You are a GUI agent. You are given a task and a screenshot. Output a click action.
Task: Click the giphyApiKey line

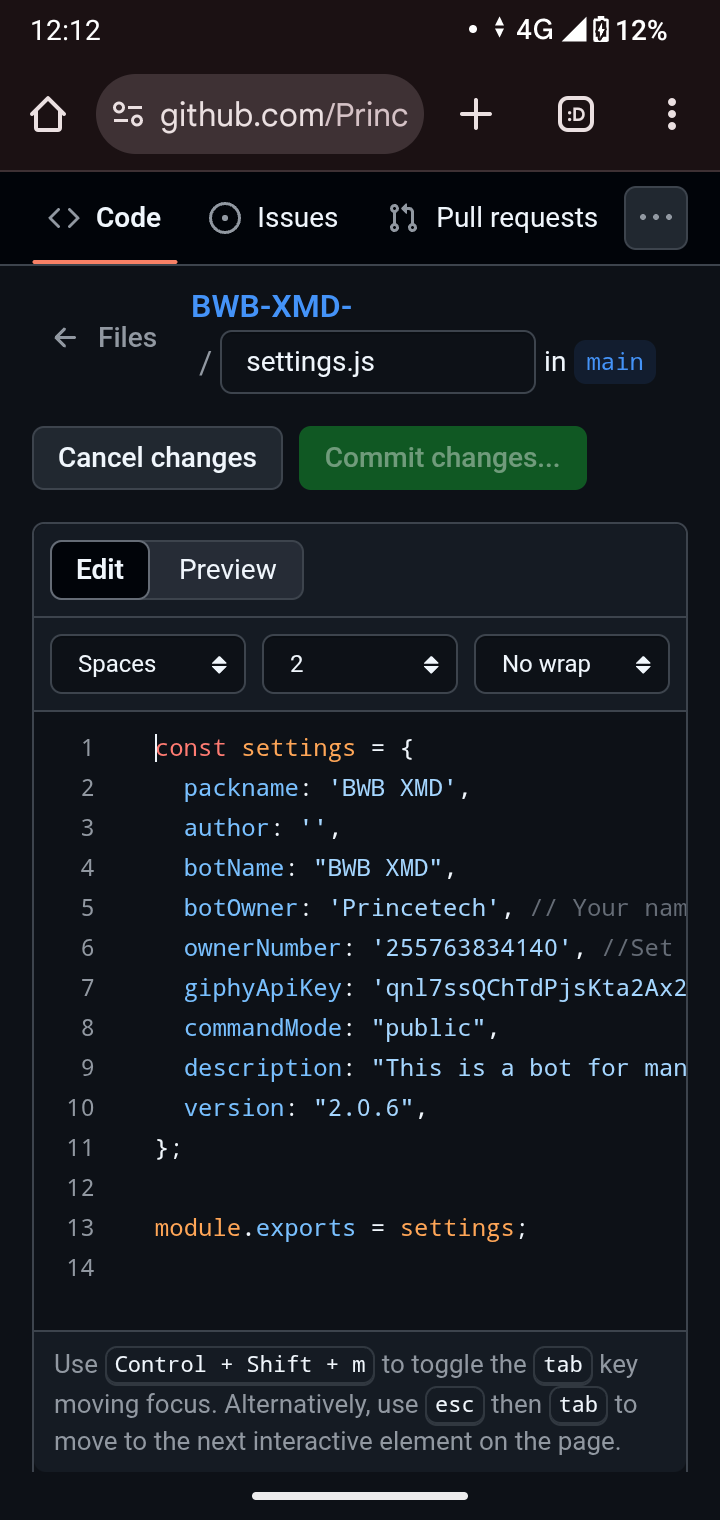pyautogui.click(x=435, y=988)
